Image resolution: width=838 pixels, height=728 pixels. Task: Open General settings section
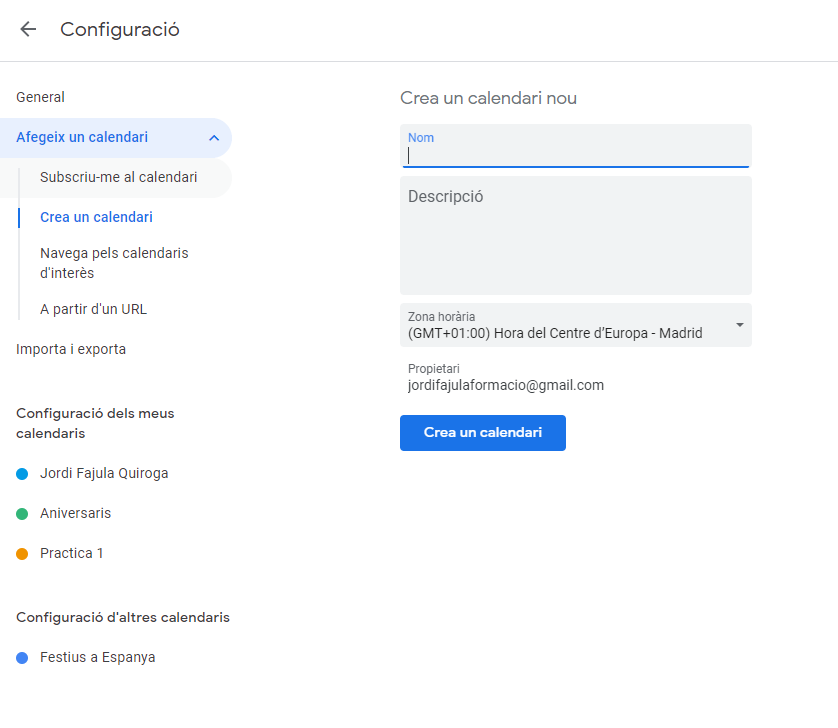point(41,97)
